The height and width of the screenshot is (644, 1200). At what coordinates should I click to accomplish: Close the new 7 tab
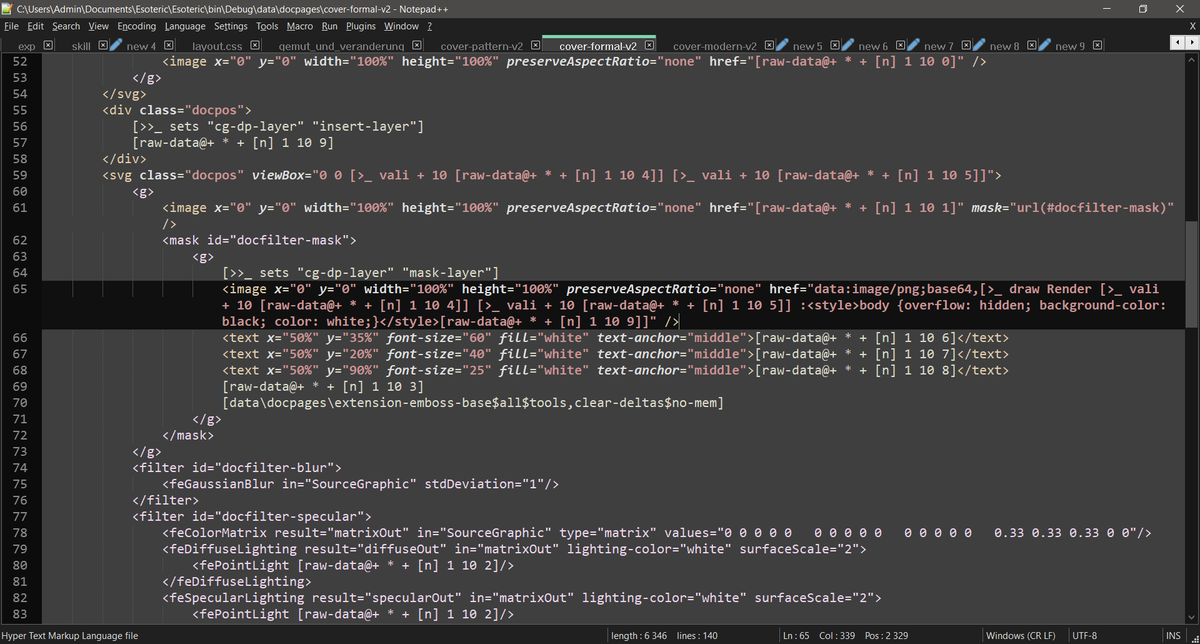(x=966, y=46)
